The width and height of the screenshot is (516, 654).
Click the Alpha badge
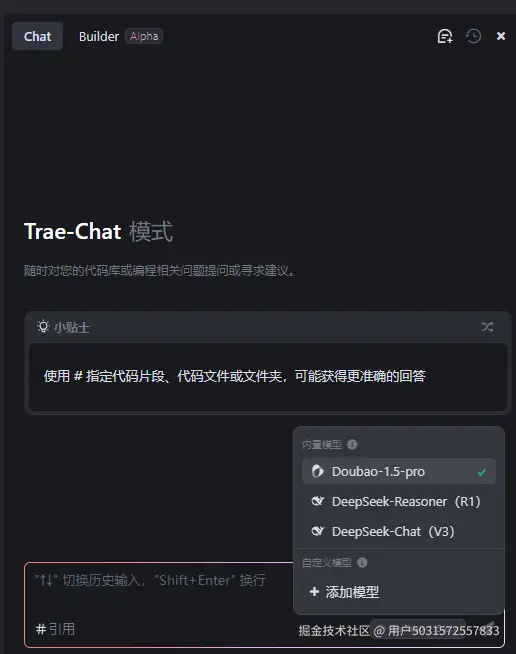point(144,36)
